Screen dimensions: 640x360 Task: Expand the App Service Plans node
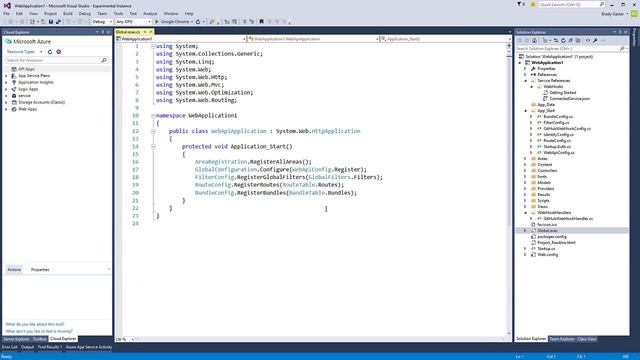[6, 76]
